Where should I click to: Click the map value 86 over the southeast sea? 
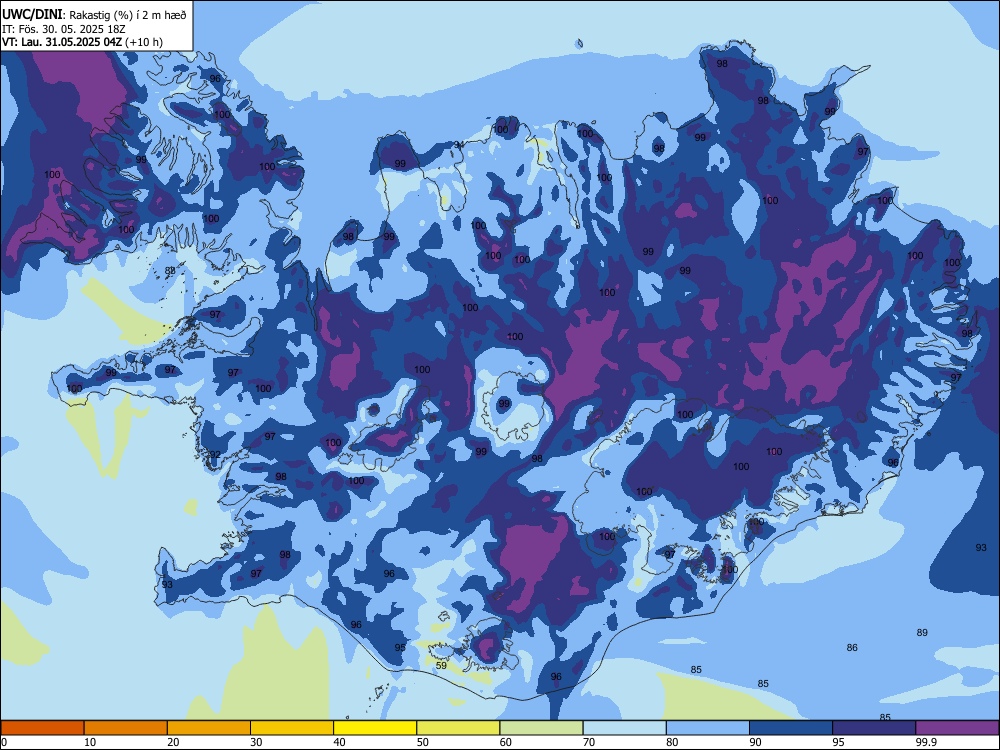point(852,647)
